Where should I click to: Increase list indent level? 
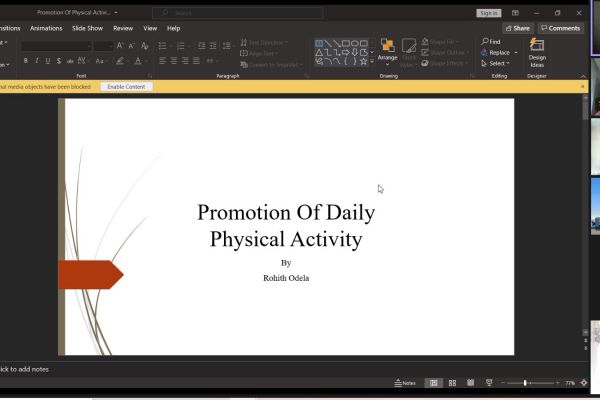click(x=213, y=46)
